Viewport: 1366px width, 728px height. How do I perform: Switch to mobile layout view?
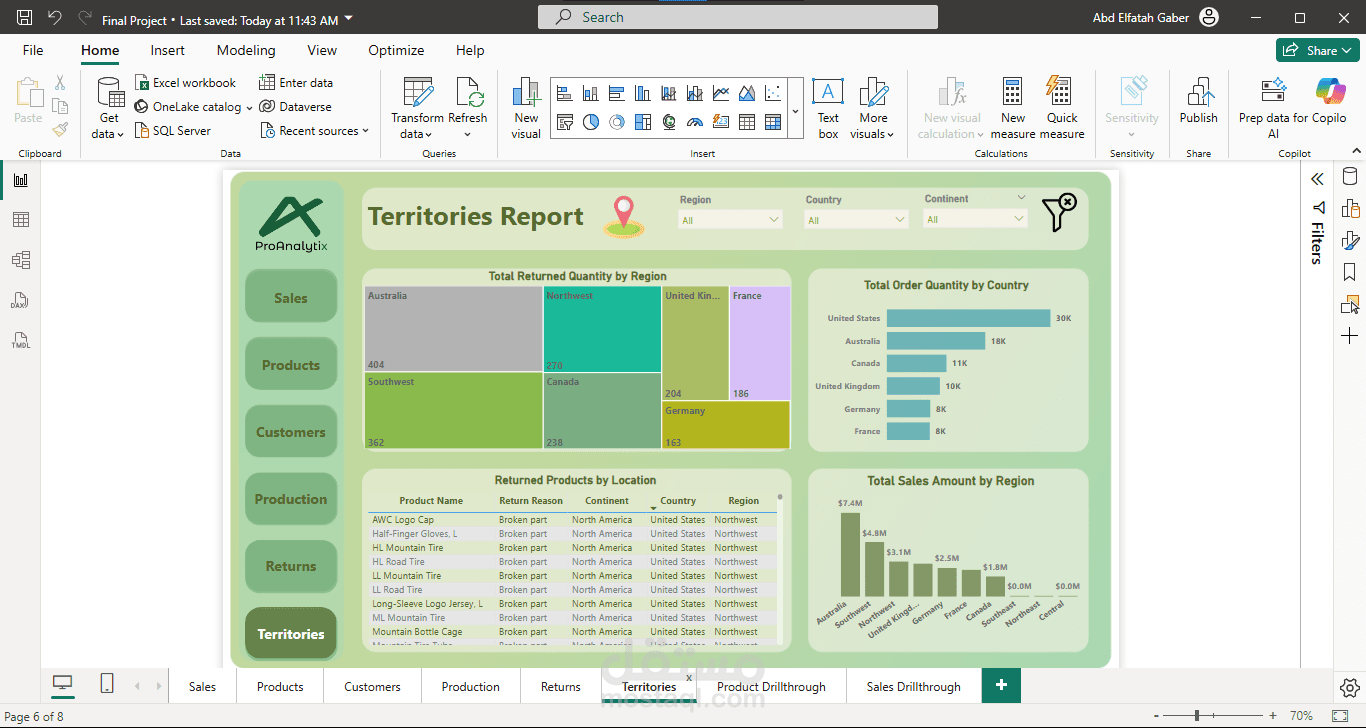(x=107, y=684)
